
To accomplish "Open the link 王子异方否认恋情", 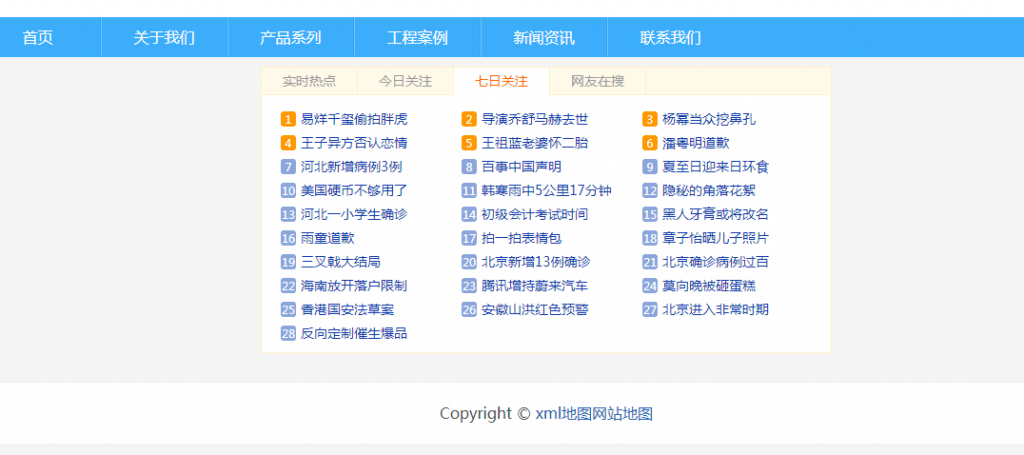I will coord(354,143).
